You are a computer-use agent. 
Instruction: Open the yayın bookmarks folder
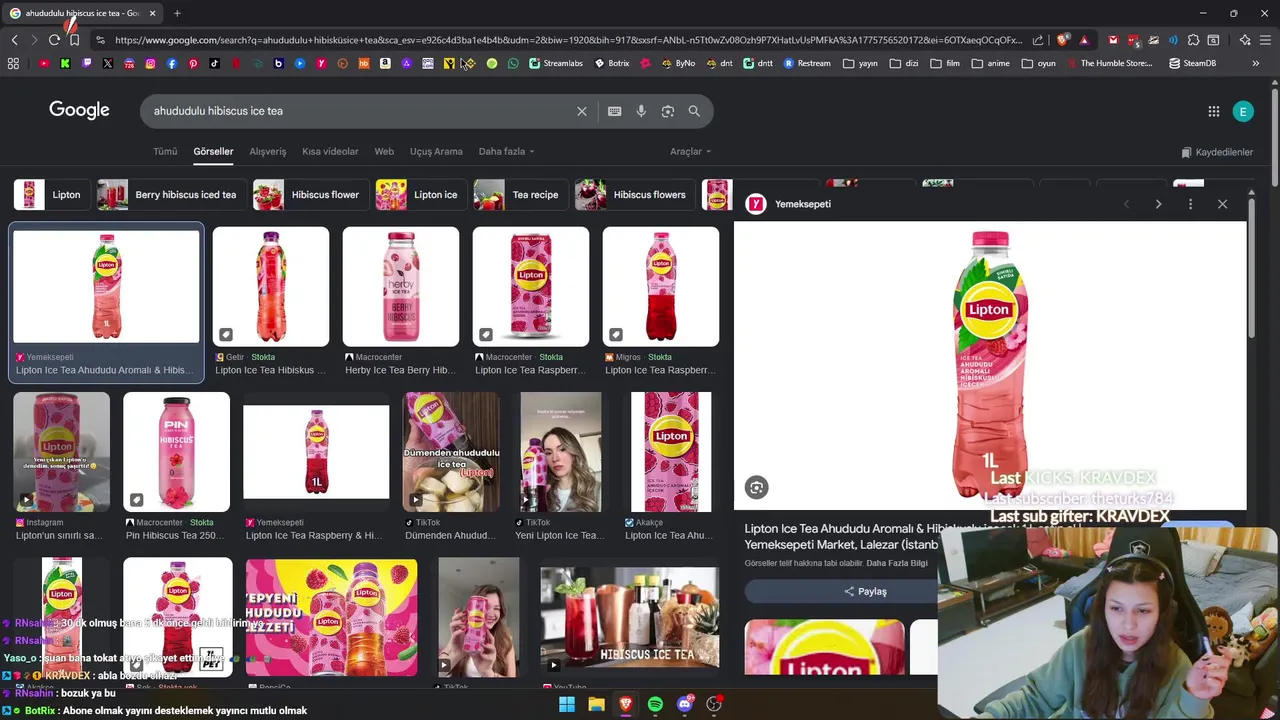tap(860, 63)
